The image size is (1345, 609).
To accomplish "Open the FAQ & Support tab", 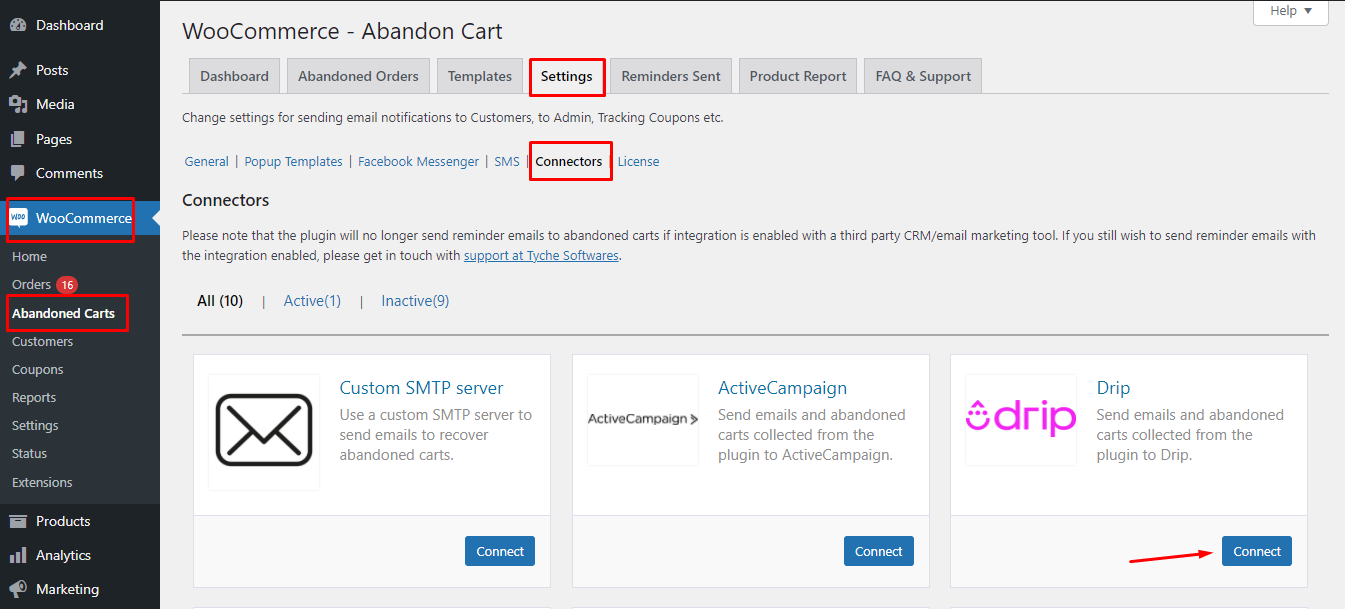I will pyautogui.click(x=923, y=76).
